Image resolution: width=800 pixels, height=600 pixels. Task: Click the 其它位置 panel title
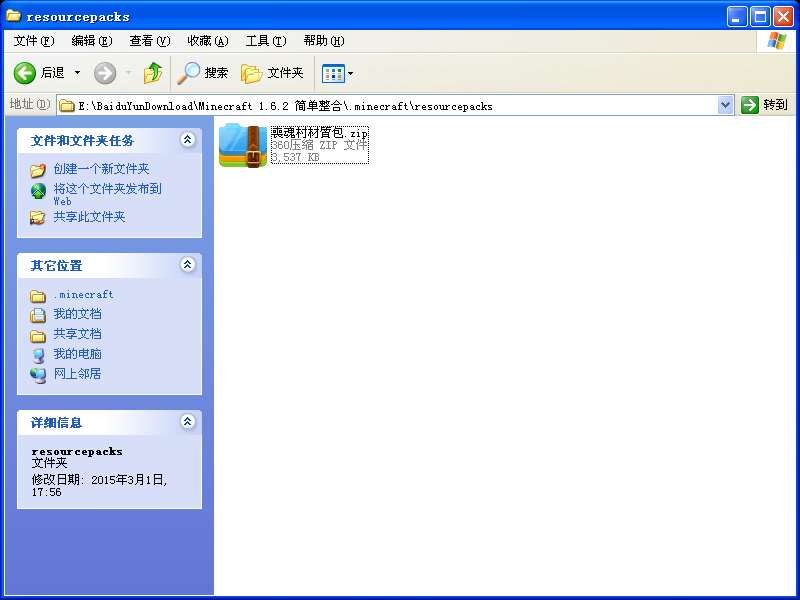pos(56,265)
